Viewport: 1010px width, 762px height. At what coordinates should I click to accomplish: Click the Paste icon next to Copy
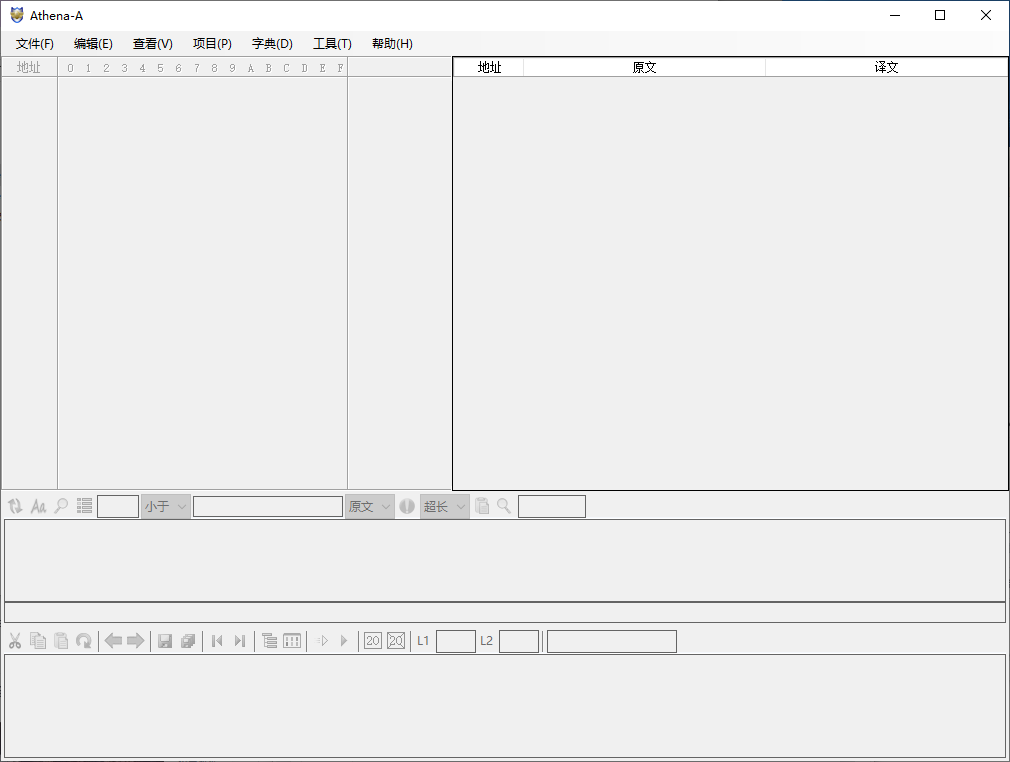(61, 641)
